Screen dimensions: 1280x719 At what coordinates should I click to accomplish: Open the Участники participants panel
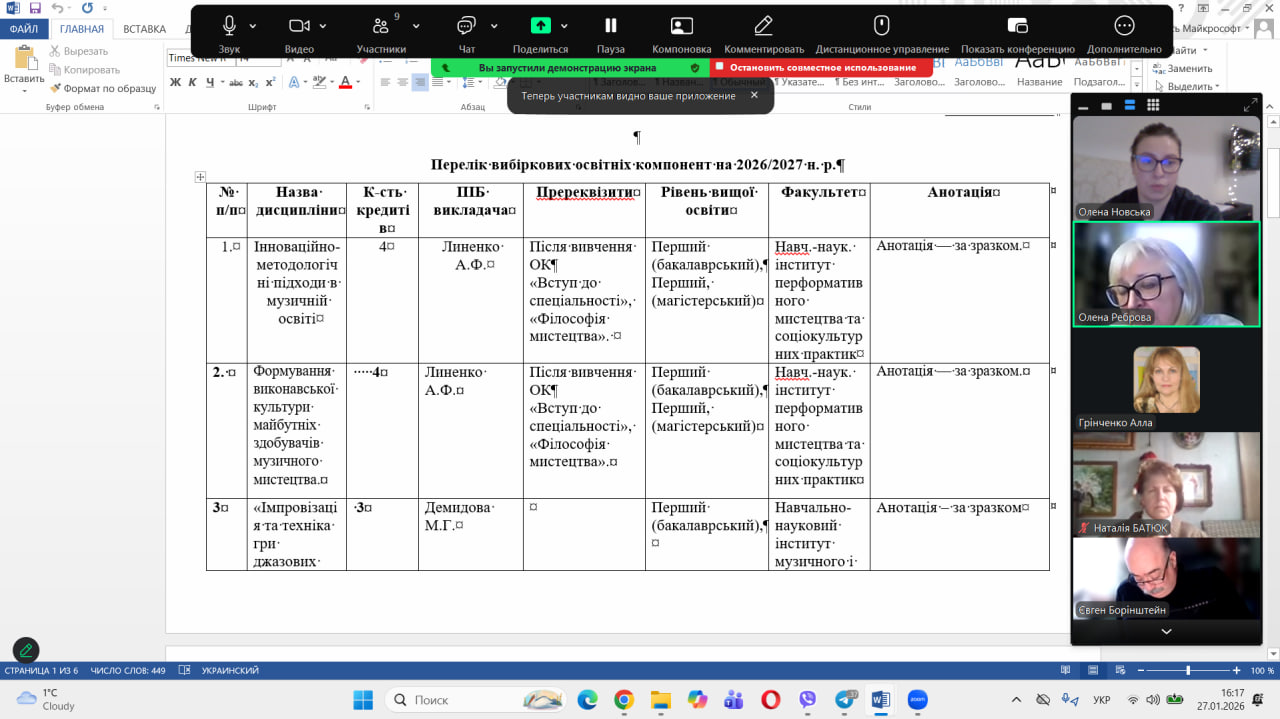click(380, 26)
